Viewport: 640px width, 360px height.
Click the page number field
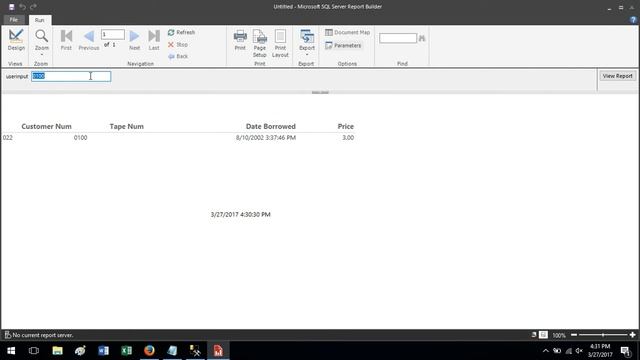113,34
